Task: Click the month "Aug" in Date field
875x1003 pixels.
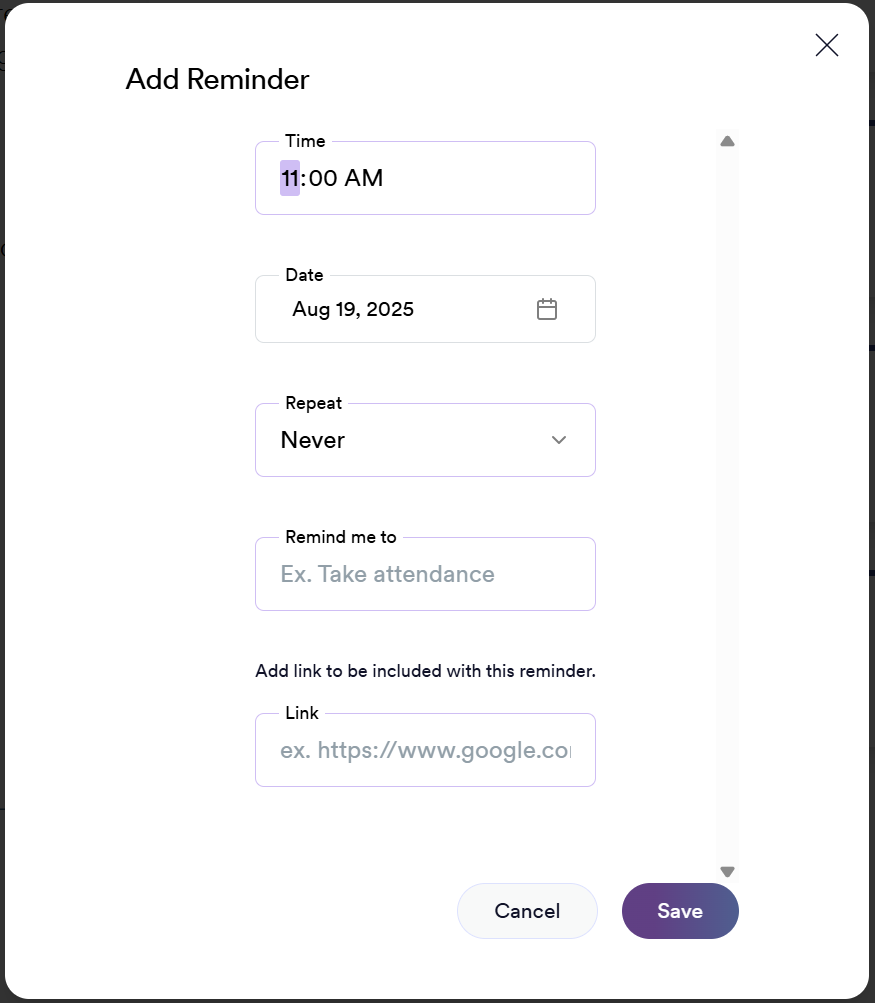Action: pos(311,309)
